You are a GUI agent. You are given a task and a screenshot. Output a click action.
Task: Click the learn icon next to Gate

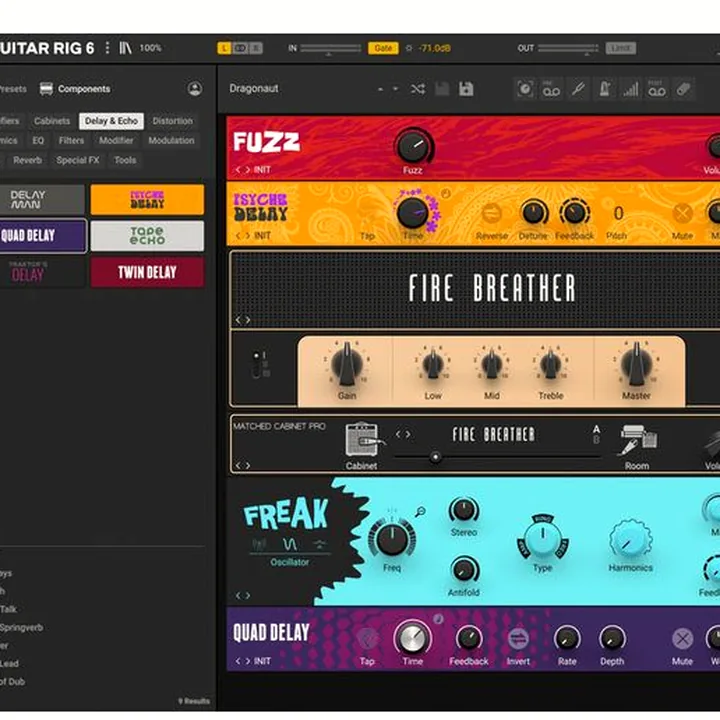409,48
